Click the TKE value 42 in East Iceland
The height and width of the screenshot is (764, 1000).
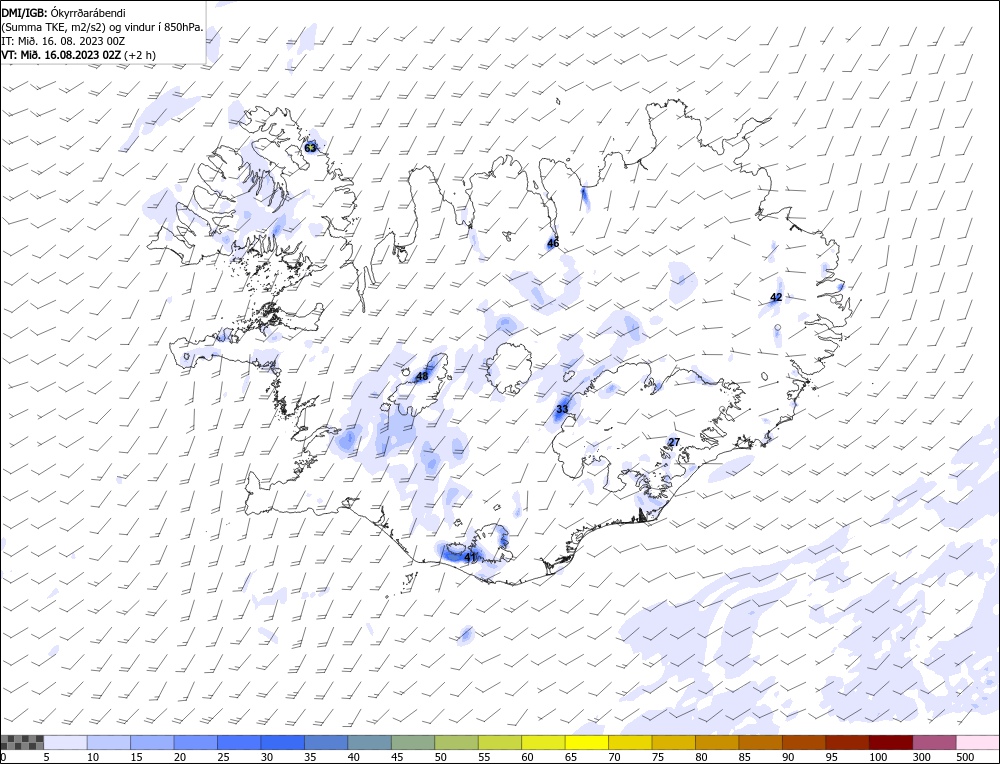tap(776, 297)
